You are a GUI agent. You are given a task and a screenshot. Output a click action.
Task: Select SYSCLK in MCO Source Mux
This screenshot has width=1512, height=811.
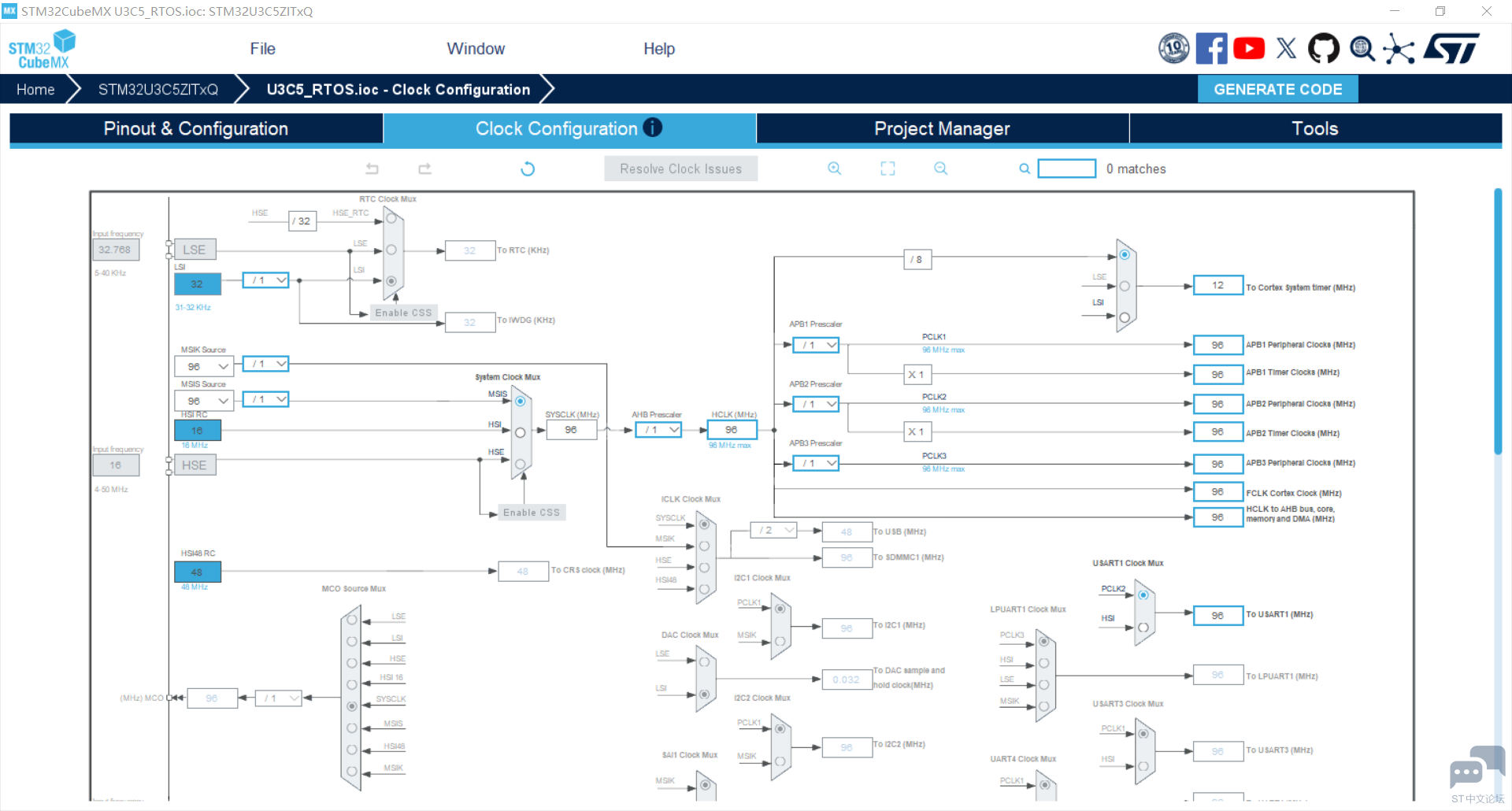pos(352,706)
